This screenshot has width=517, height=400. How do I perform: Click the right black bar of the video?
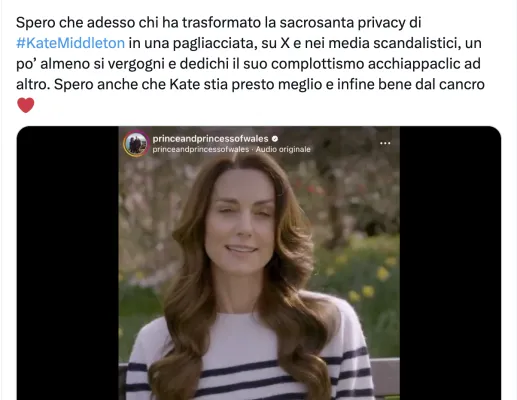pos(450,263)
